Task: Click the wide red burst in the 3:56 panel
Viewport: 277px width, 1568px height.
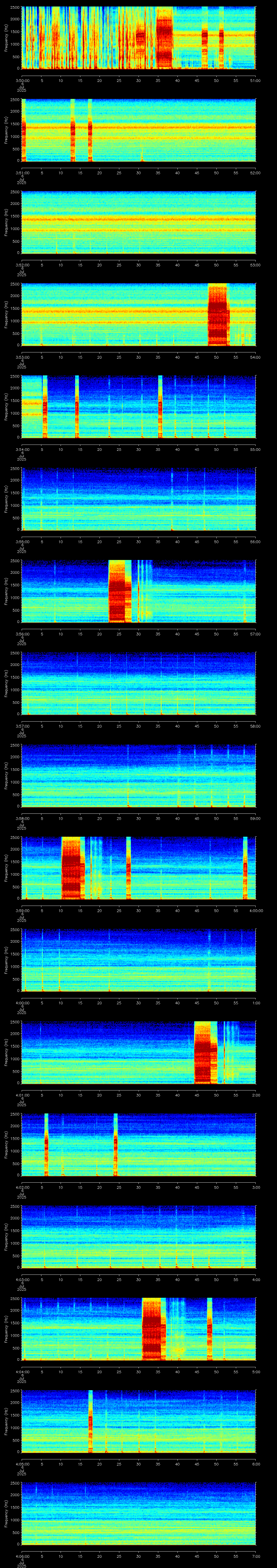Action: (x=120, y=591)
